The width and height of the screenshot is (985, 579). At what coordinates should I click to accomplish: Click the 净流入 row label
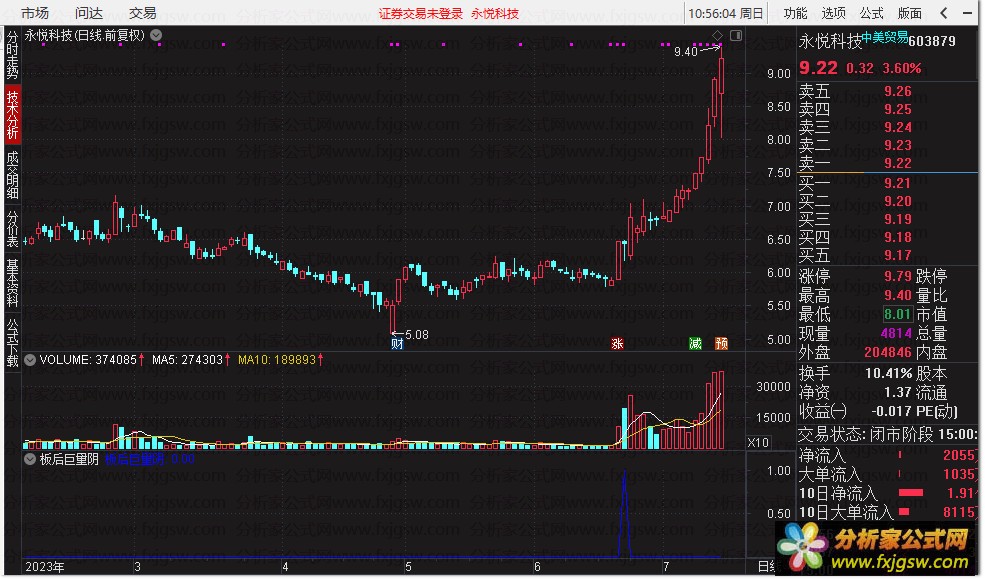[x=822, y=455]
